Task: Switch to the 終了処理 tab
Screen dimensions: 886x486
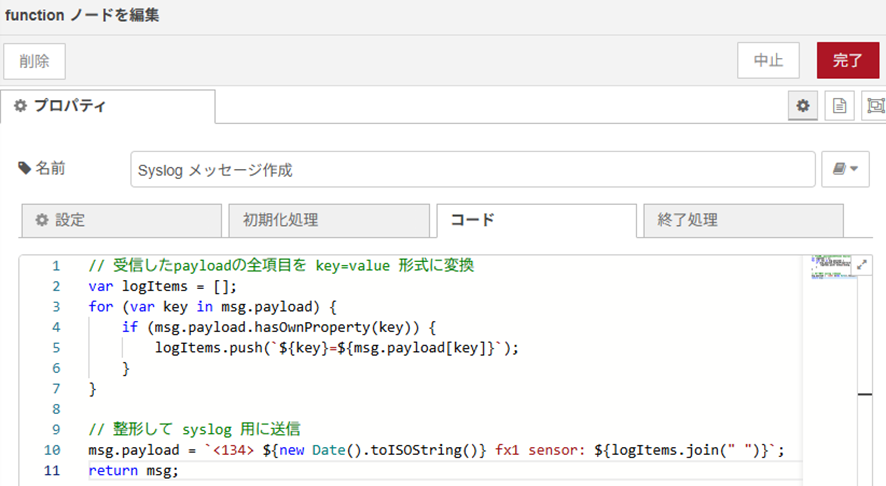Action: (743, 220)
